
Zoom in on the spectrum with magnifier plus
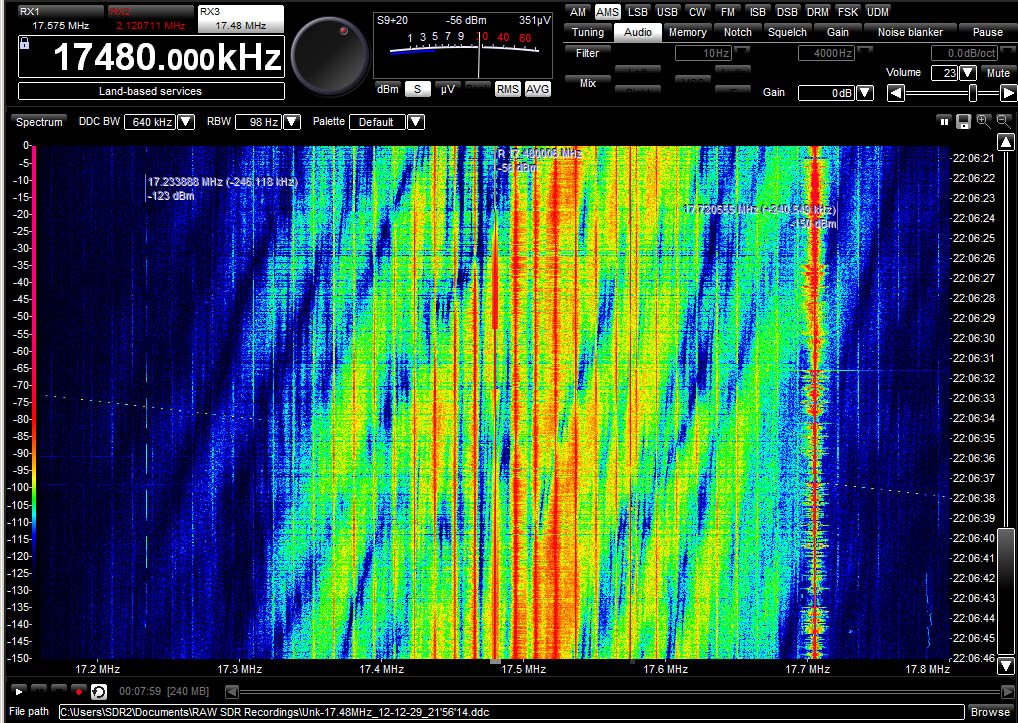tap(984, 121)
